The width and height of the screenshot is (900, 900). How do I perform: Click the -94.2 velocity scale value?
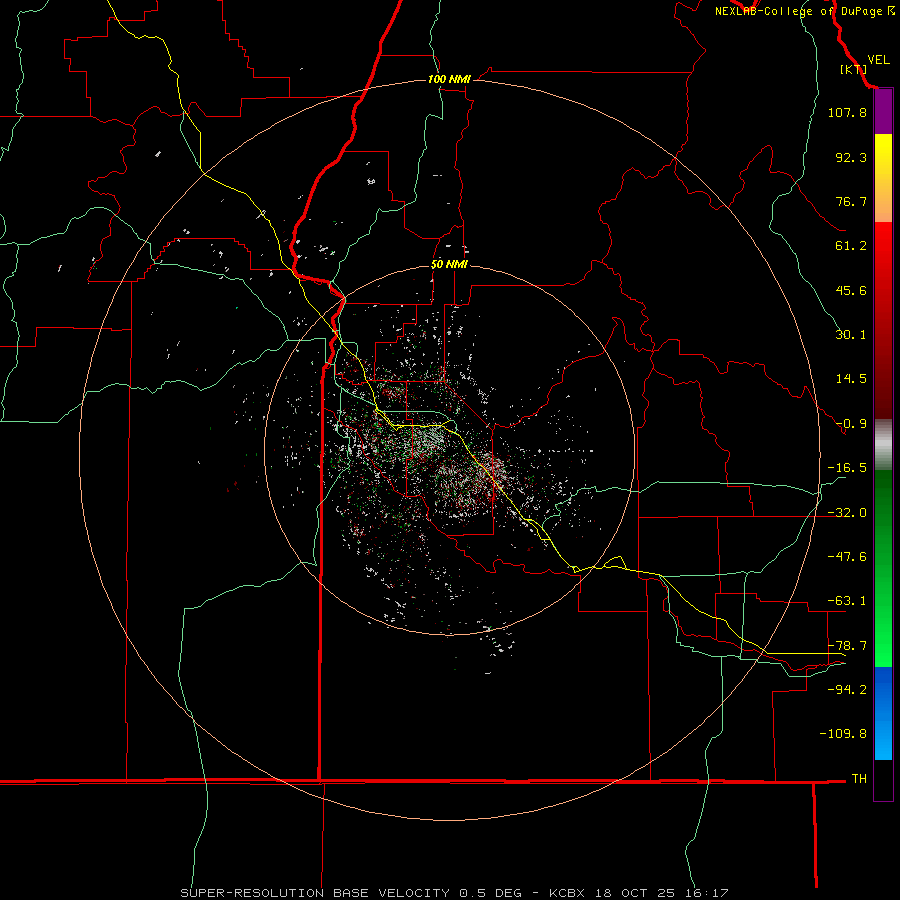[x=847, y=690]
